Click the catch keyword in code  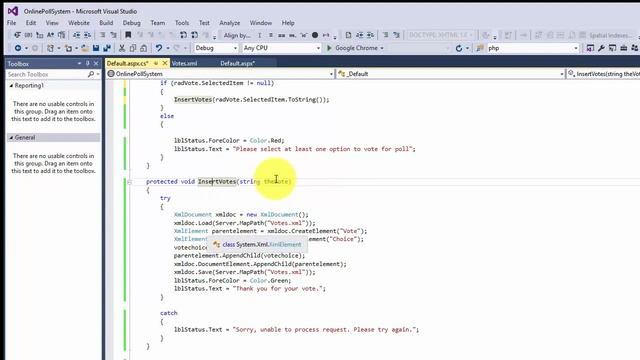pos(169,313)
